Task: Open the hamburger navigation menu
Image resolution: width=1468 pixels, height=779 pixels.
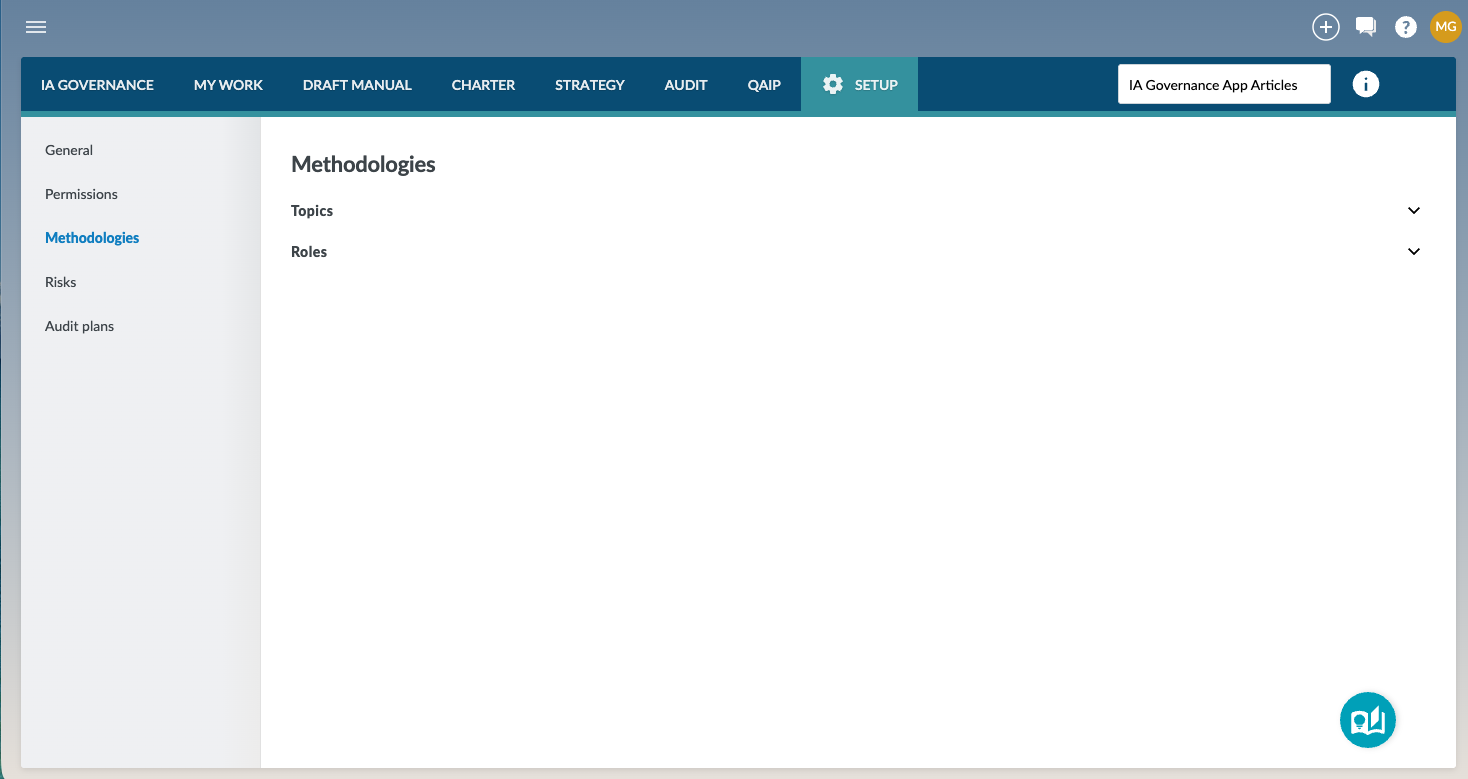Action: click(x=36, y=27)
